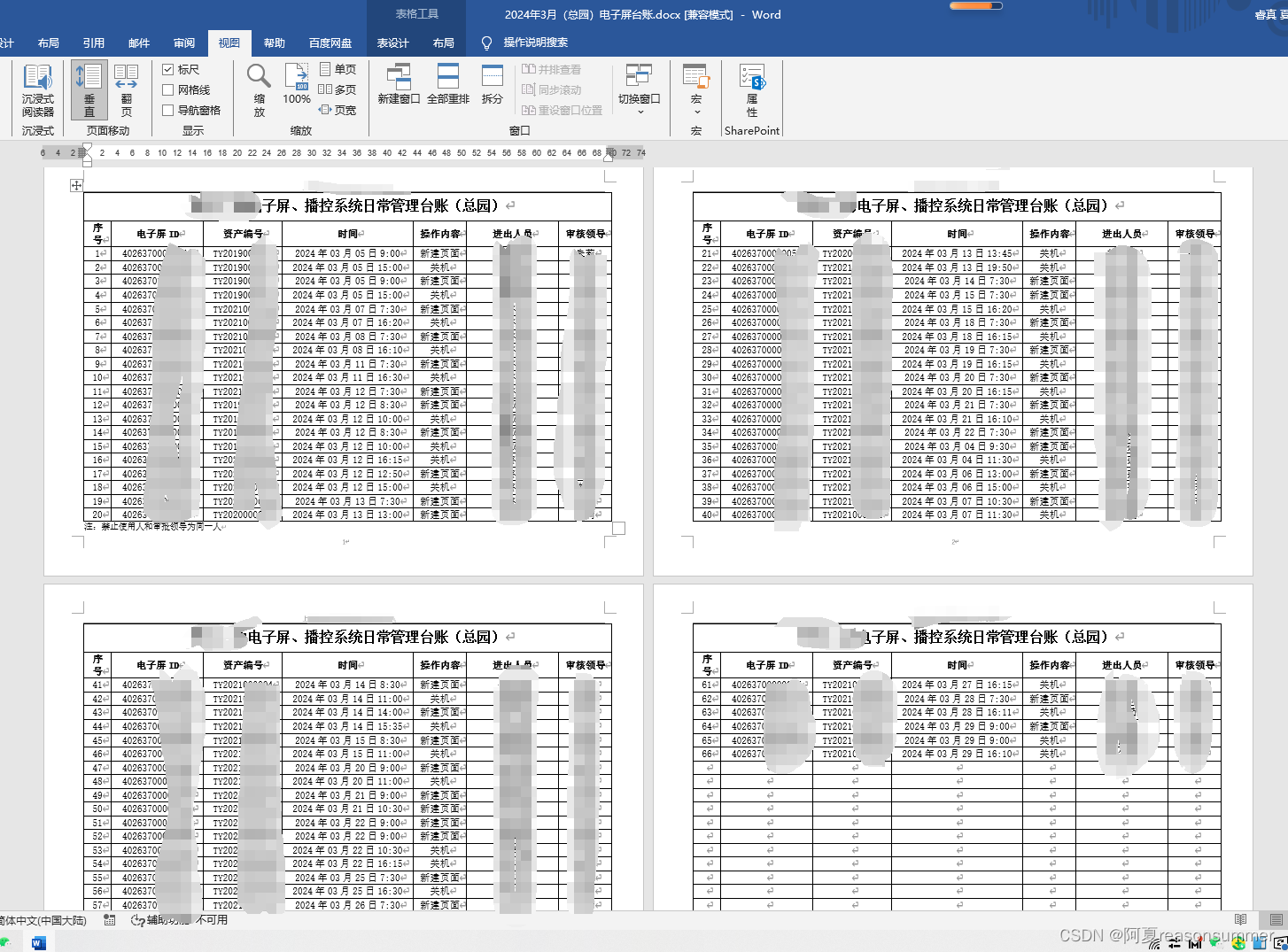This screenshot has height=952, width=1288.
Task: Click the lightbulb Tell Me icon
Action: pyautogui.click(x=486, y=43)
